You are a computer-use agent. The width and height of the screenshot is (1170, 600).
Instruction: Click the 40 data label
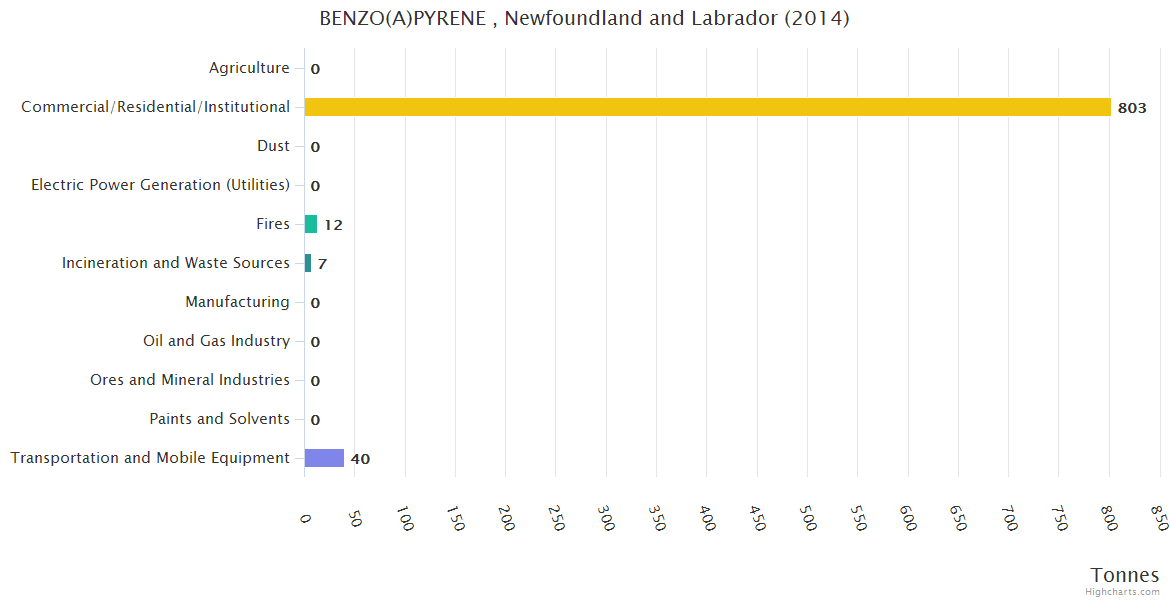click(360, 459)
